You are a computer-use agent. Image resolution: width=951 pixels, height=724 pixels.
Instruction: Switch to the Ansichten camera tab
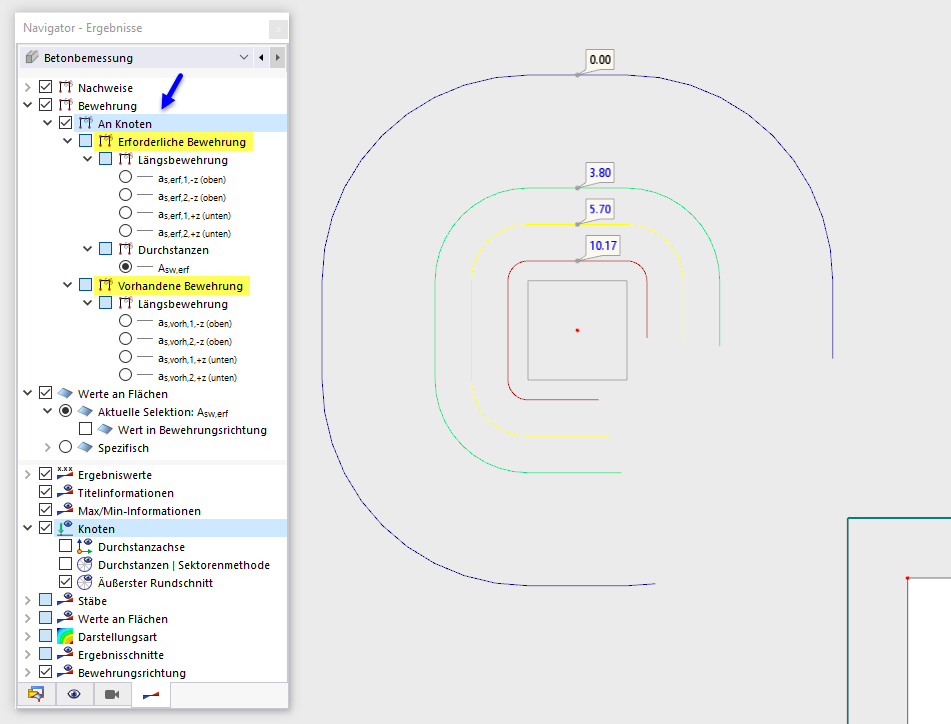coord(112,694)
